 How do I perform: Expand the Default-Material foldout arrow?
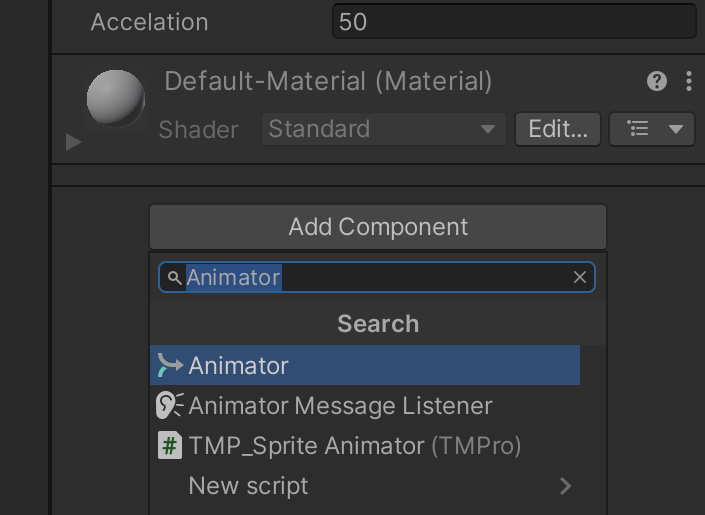point(73,142)
